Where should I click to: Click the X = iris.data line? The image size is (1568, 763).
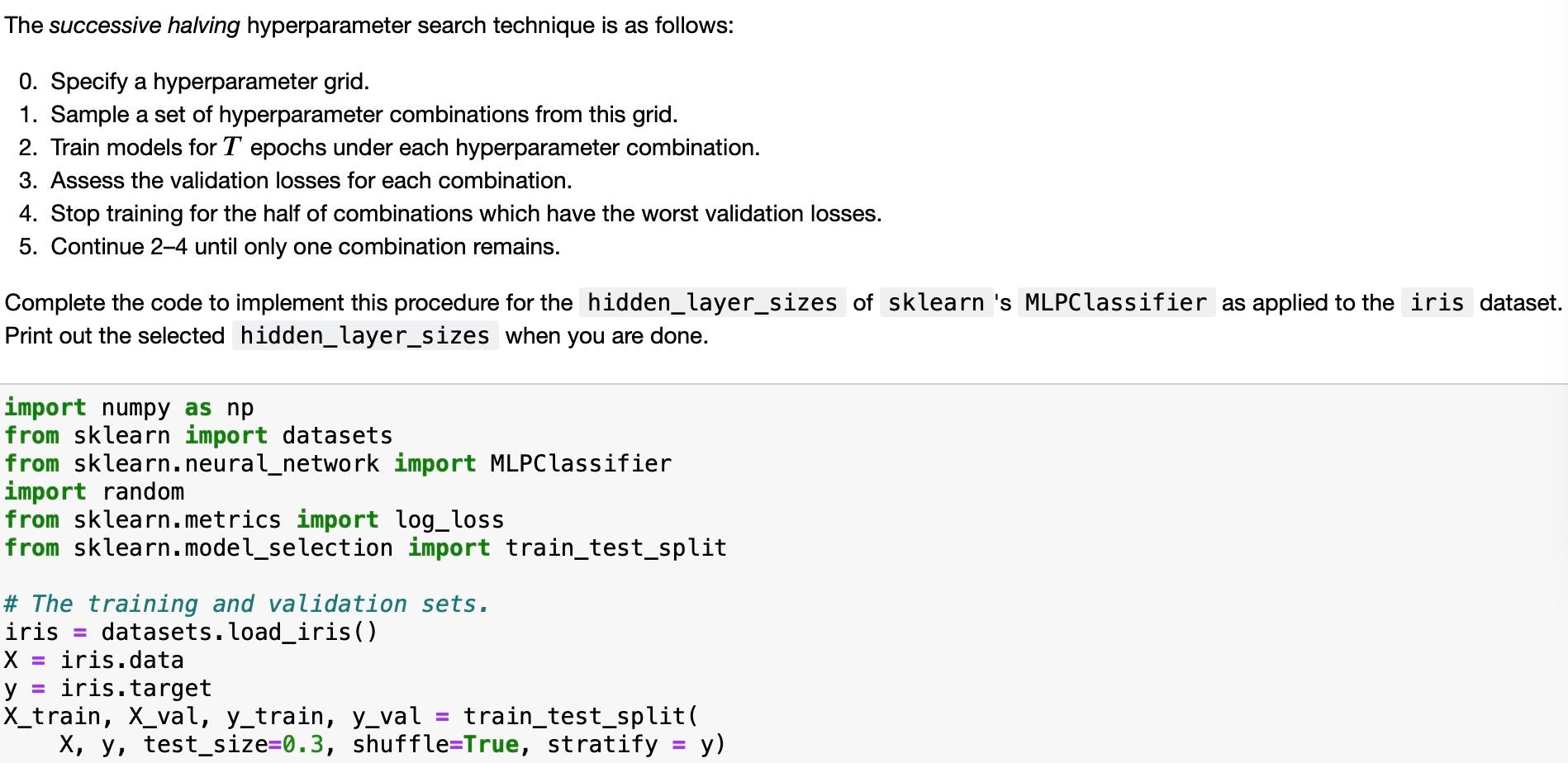pyautogui.click(x=93, y=660)
